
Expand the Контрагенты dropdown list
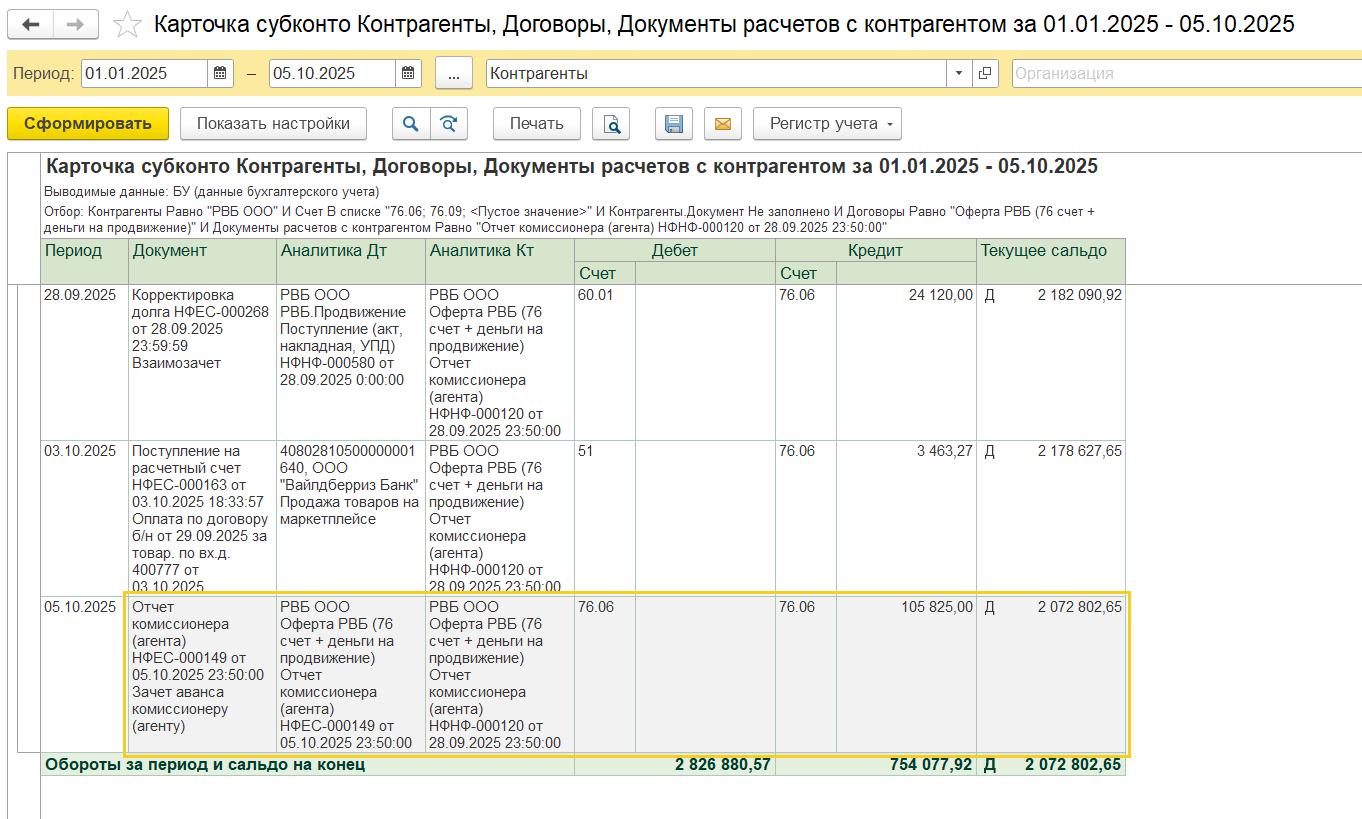[x=959, y=73]
